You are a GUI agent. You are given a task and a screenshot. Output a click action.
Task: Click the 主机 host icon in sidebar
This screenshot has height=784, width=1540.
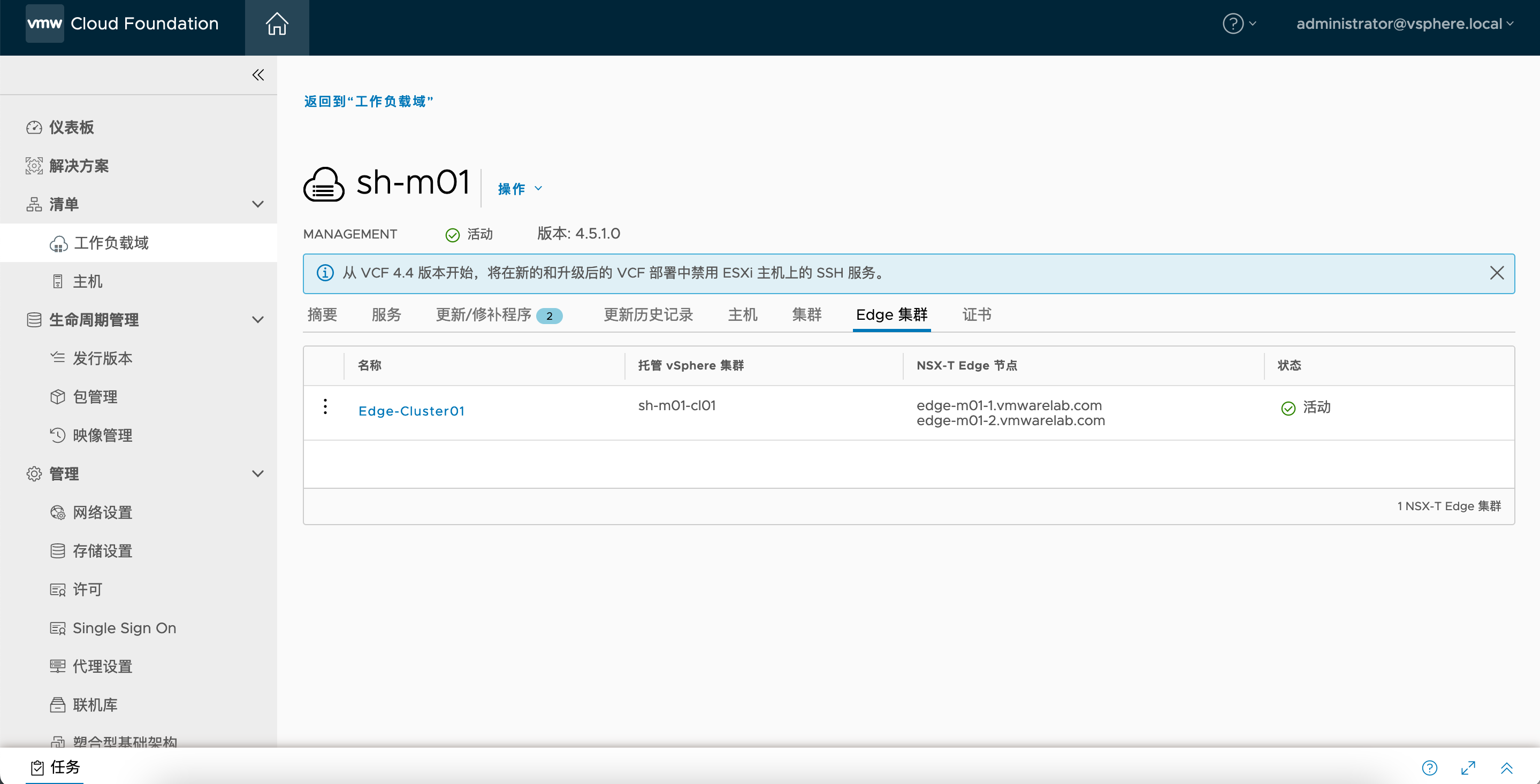58,281
